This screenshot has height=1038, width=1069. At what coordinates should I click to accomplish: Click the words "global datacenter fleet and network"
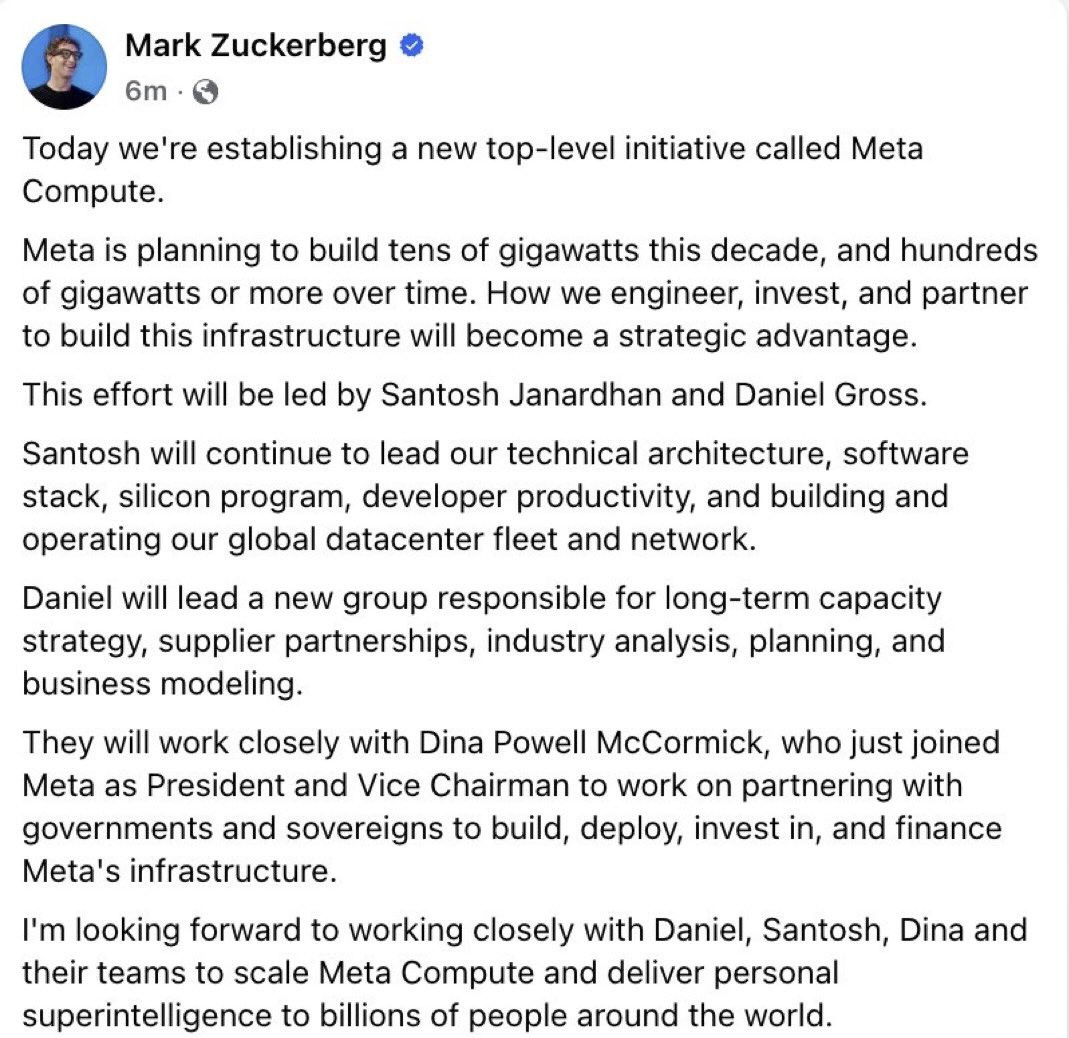pos(492,539)
